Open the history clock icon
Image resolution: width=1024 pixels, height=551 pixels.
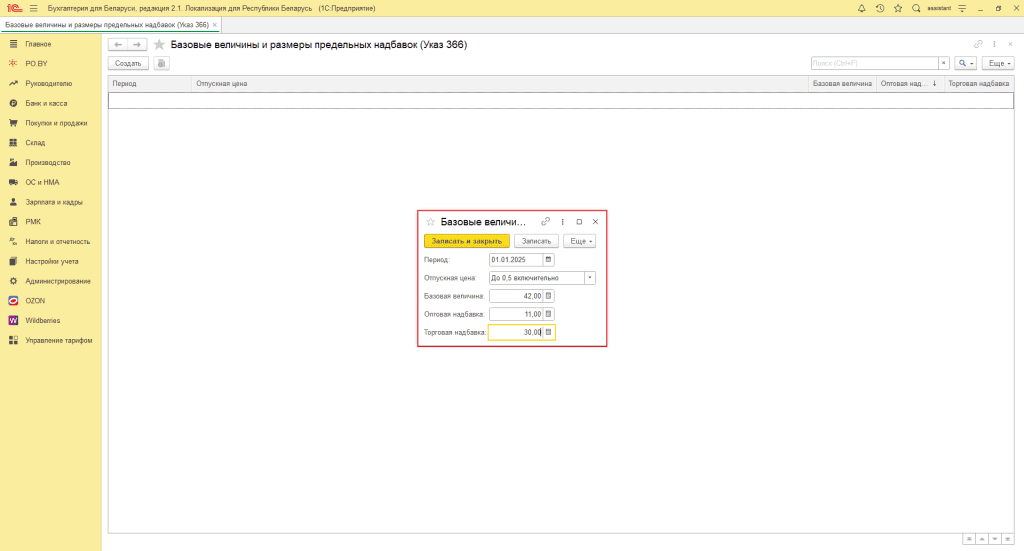[880, 8]
